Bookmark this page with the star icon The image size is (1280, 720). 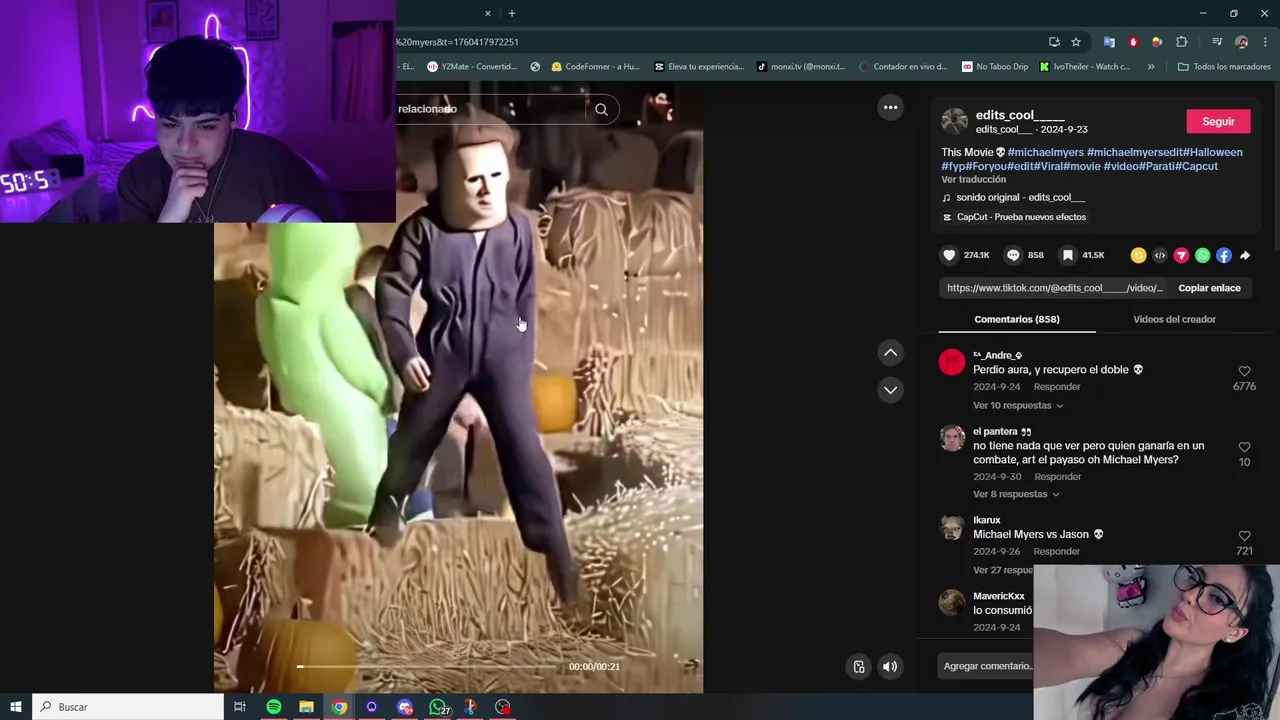1076,42
